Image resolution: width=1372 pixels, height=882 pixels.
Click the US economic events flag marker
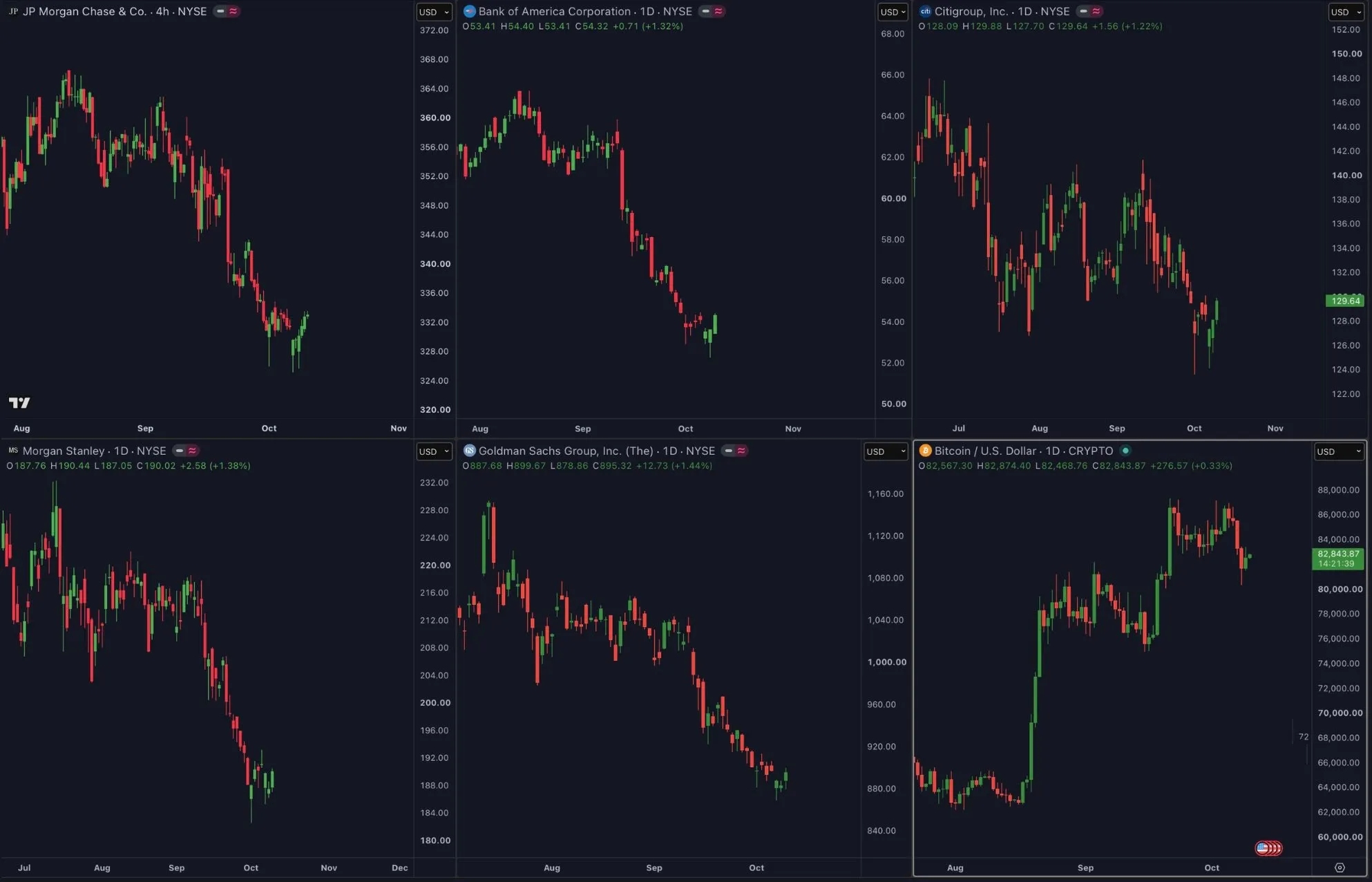[x=1268, y=847]
